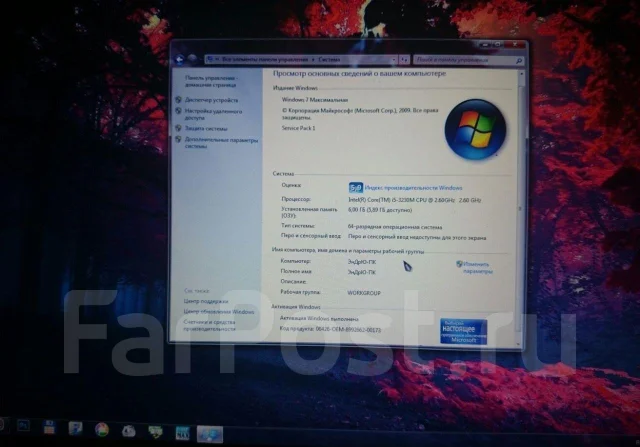The width and height of the screenshot is (640, 447).
Task: Click 'Просмотр основных сведений о вашем компьютере' heading
Action: [359, 73]
